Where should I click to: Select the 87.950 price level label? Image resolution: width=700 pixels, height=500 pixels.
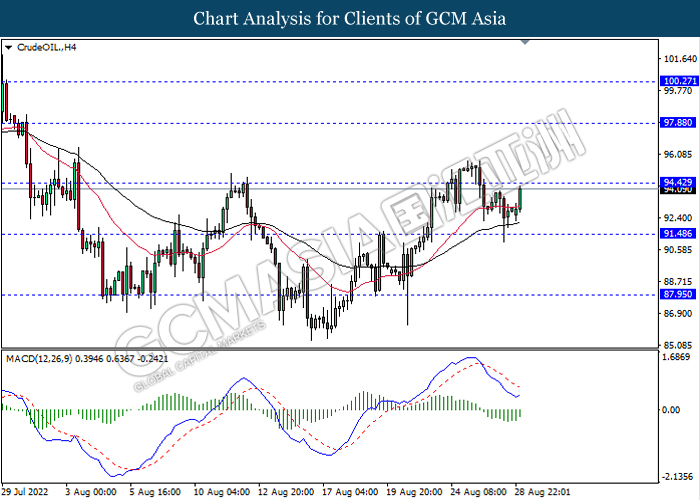pyautogui.click(x=678, y=294)
